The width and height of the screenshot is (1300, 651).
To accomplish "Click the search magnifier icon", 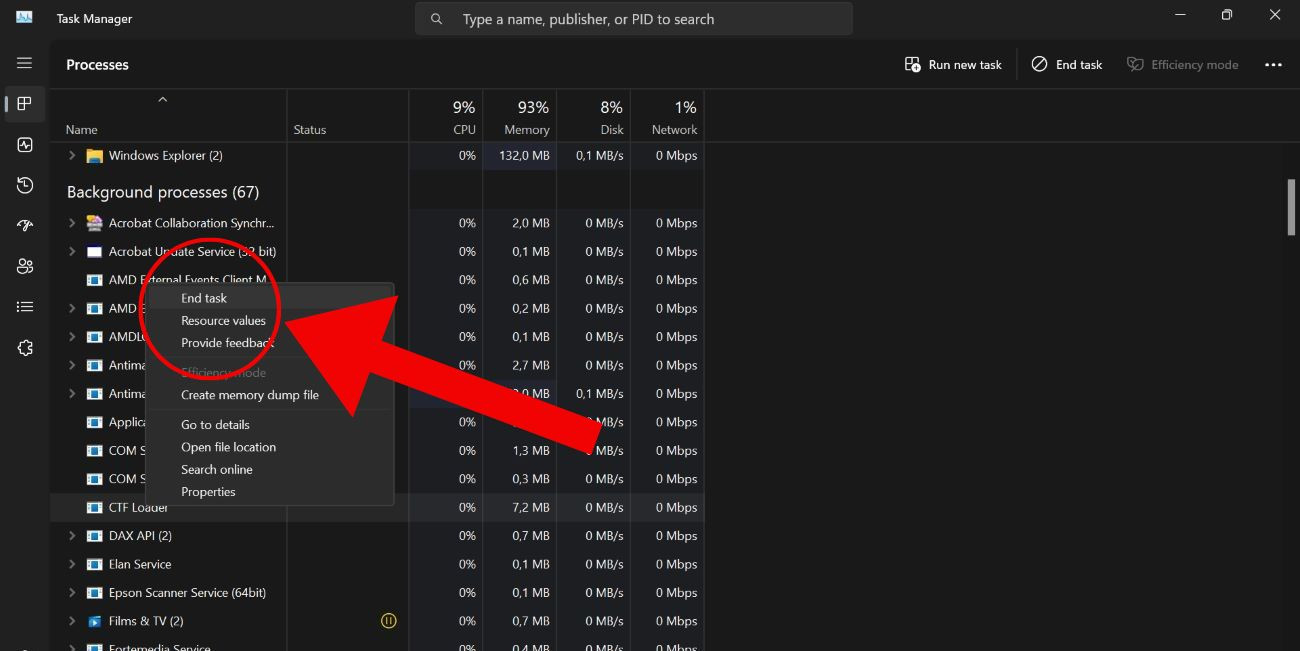I will pyautogui.click(x=436, y=18).
